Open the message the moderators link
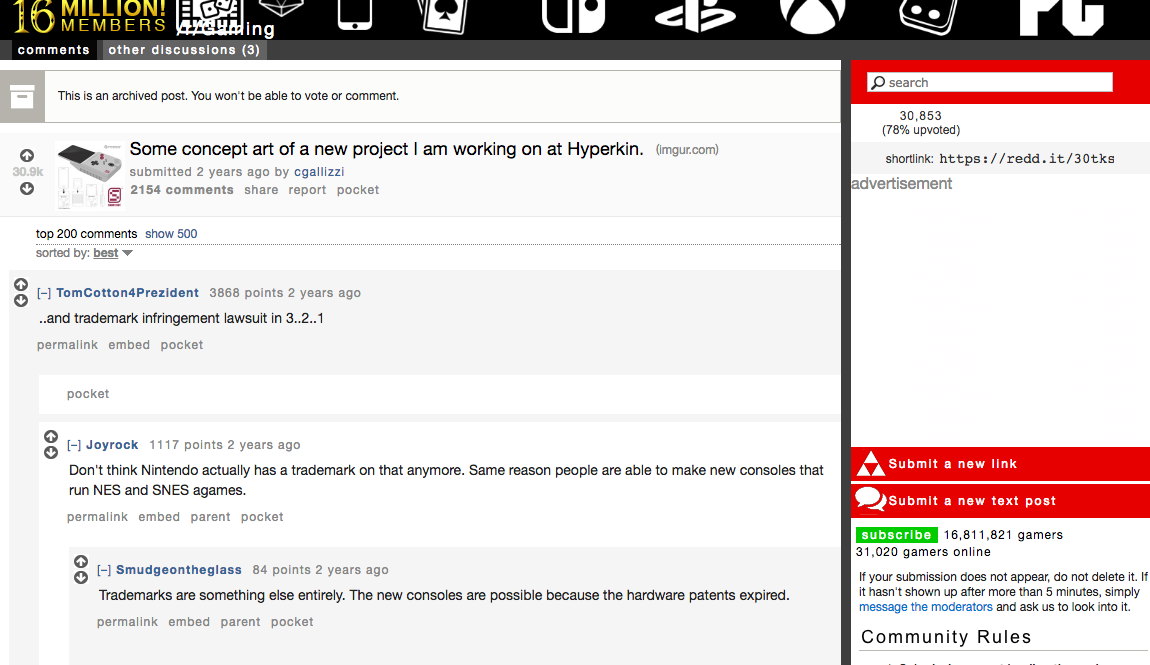 point(926,607)
